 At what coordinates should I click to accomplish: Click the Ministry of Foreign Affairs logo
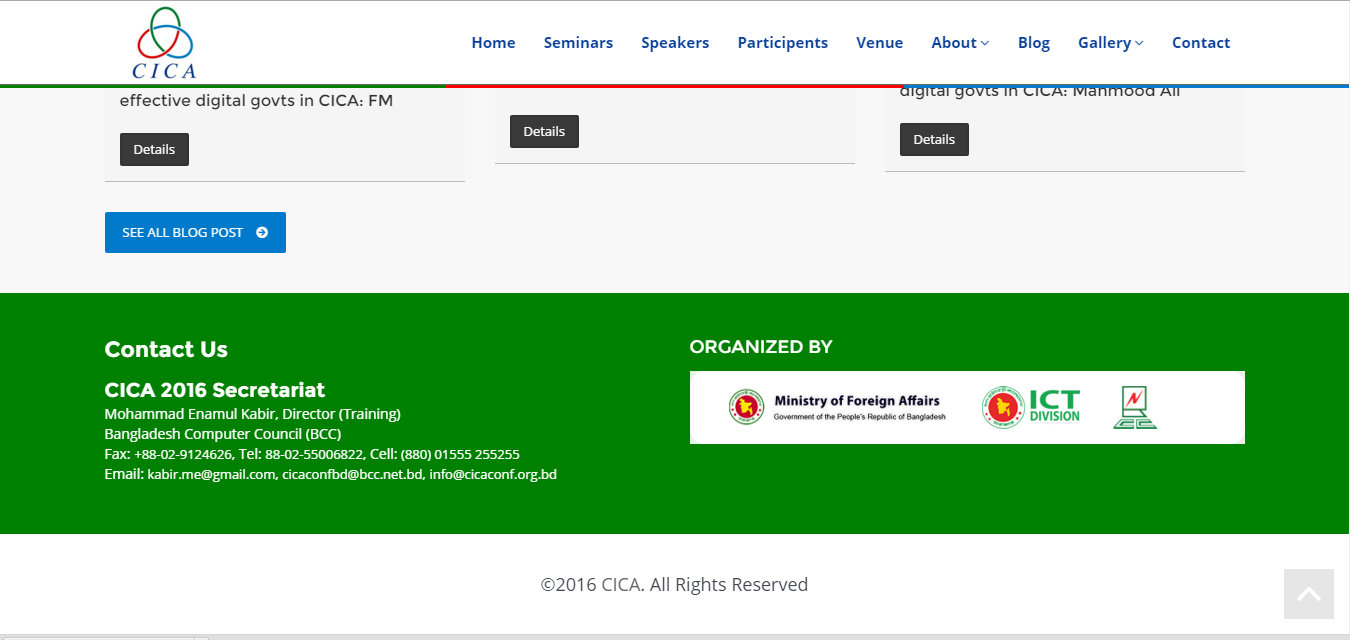click(837, 407)
